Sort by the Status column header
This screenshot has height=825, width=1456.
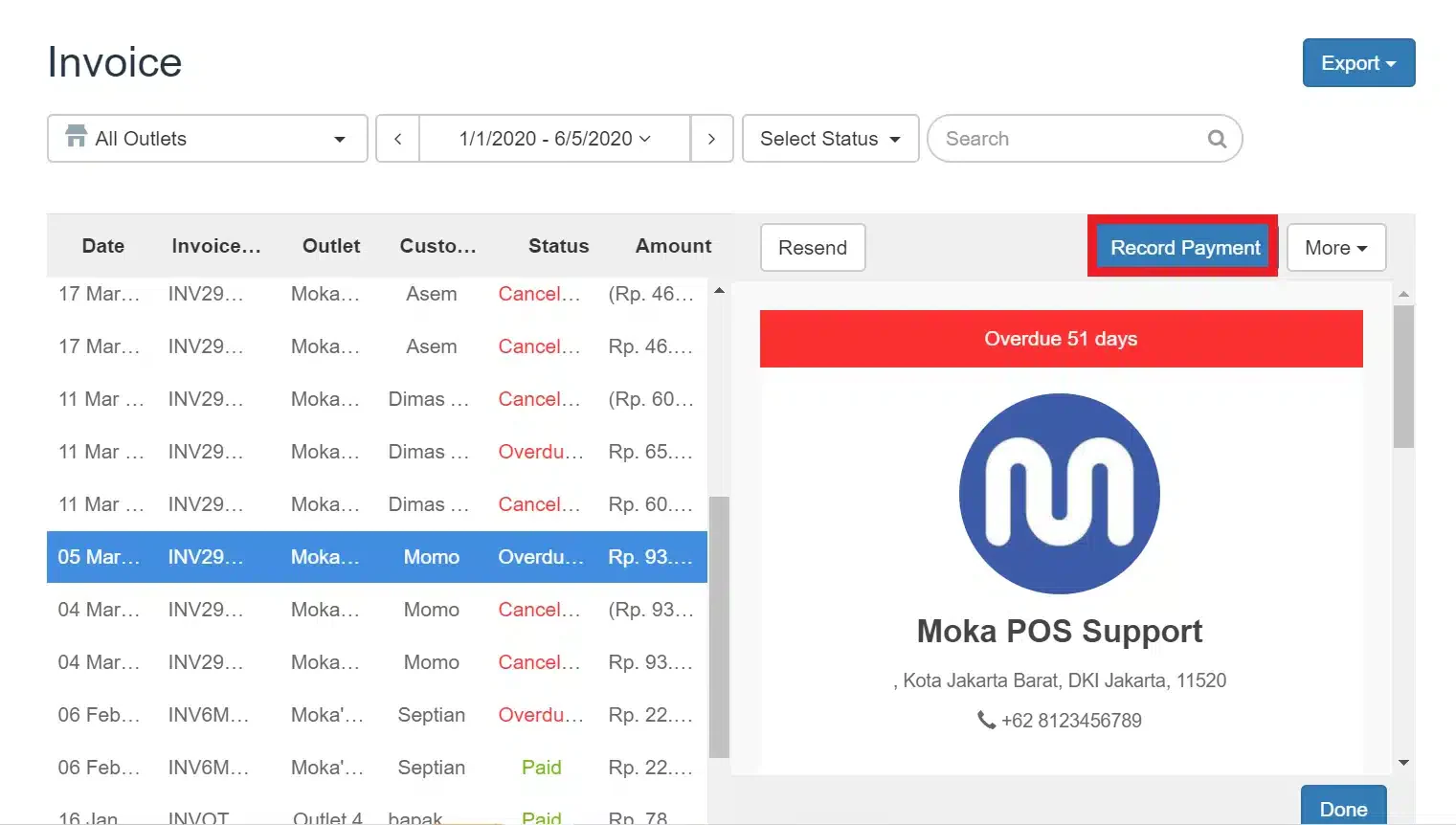click(x=559, y=246)
